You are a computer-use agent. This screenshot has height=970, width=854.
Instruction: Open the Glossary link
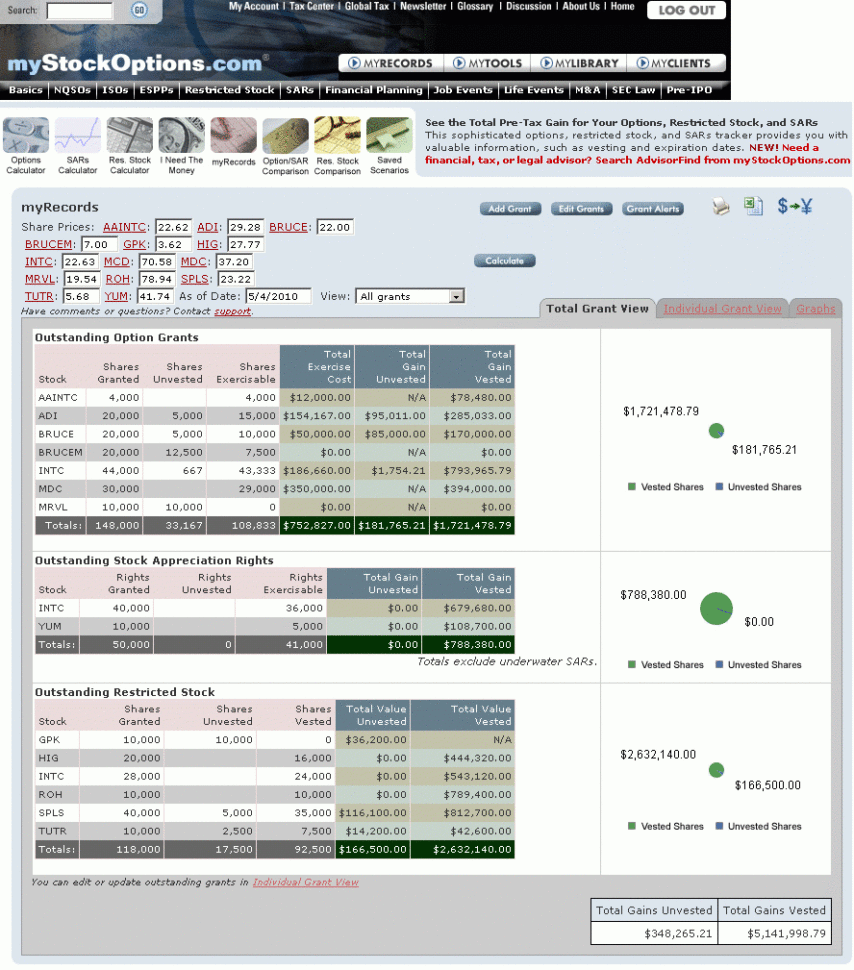point(475,6)
